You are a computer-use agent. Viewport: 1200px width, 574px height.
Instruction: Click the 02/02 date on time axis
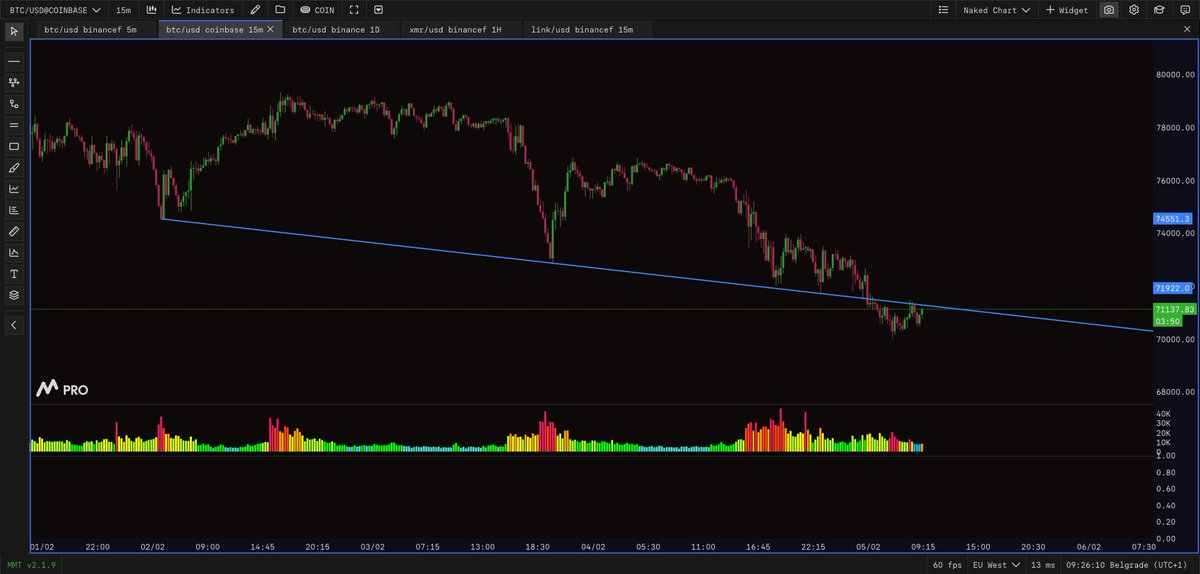(x=153, y=547)
